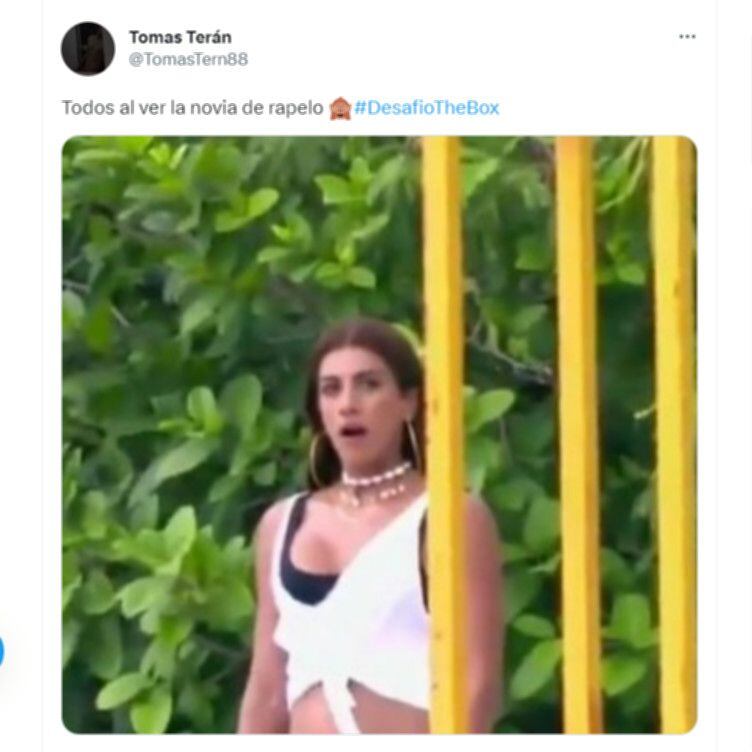Viewport: 752px width, 752px height.
Task: Select the leftmost yellow bar in the photo
Action: (x=443, y=430)
